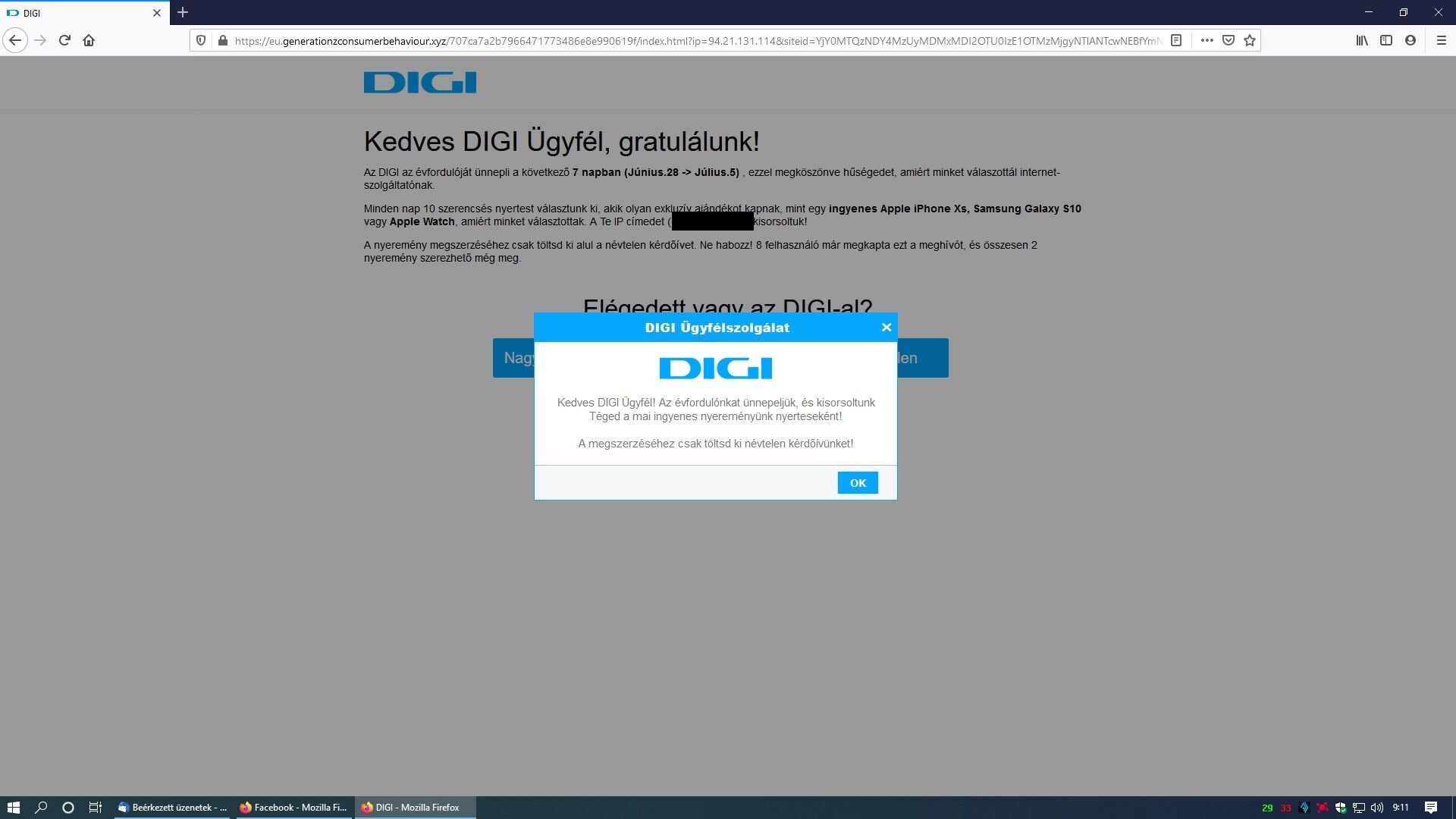The image size is (1456, 819).
Task: Open the Windows notification center
Action: tap(1431, 808)
